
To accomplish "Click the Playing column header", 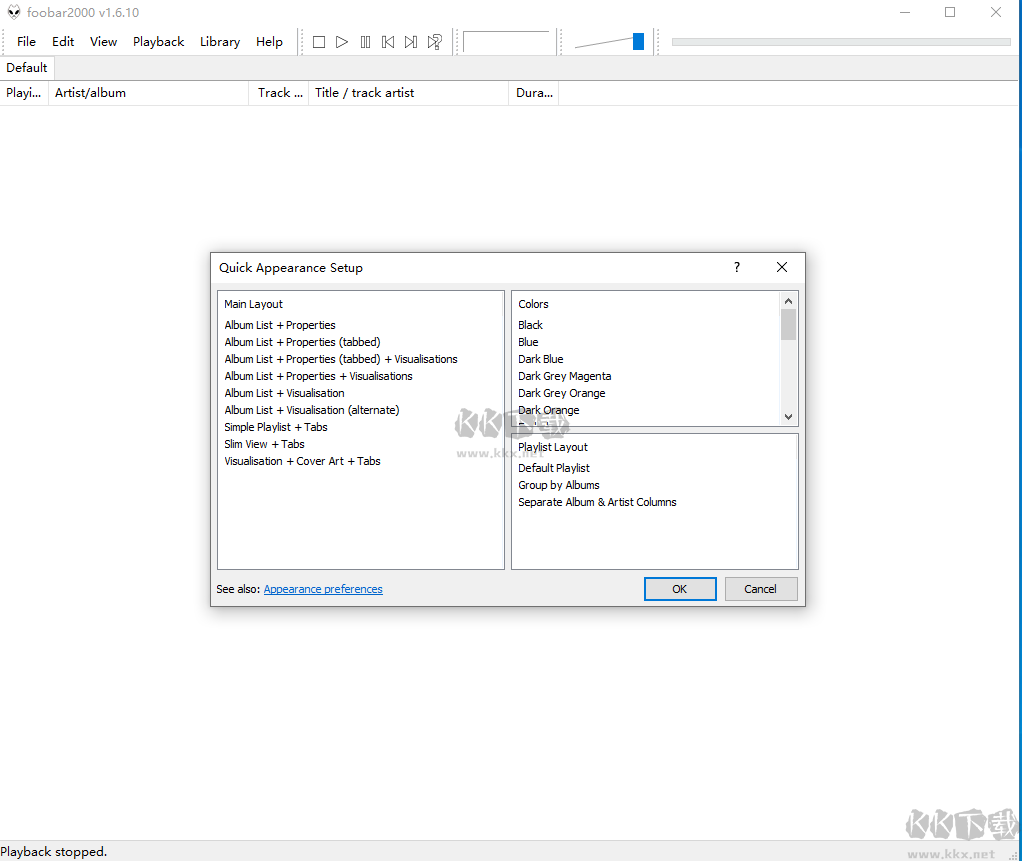I will point(24,93).
